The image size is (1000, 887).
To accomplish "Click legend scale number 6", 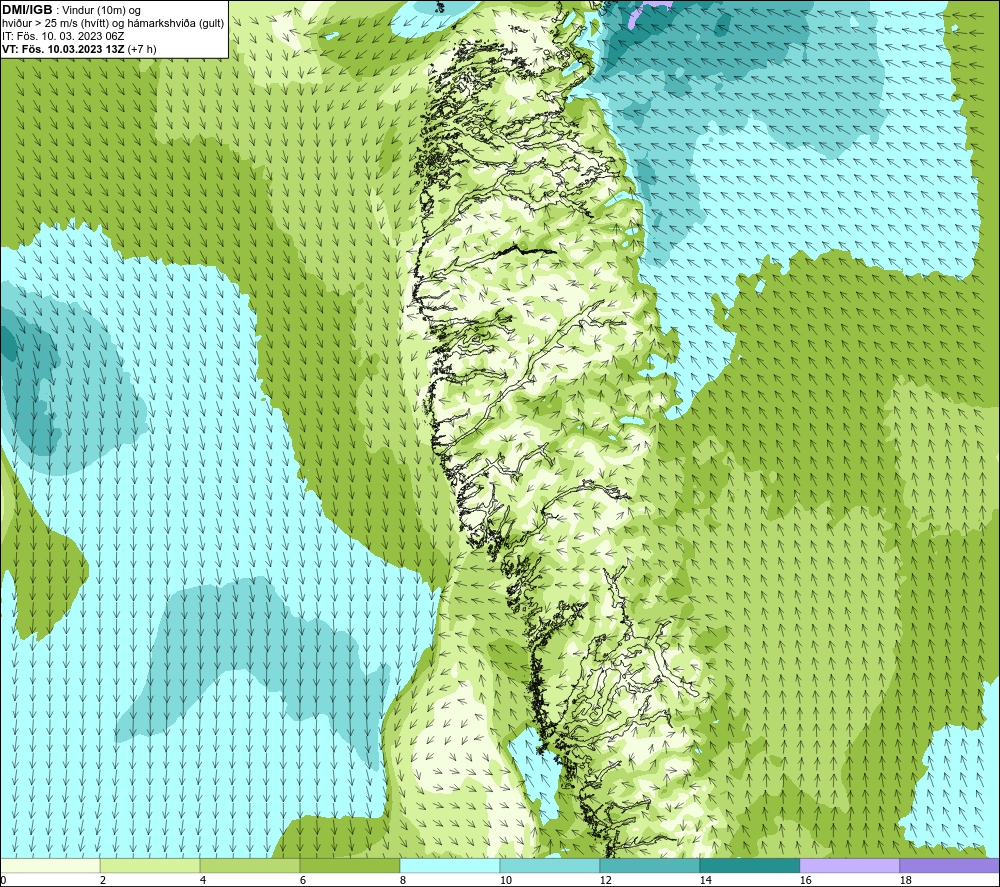I will pos(303,881).
